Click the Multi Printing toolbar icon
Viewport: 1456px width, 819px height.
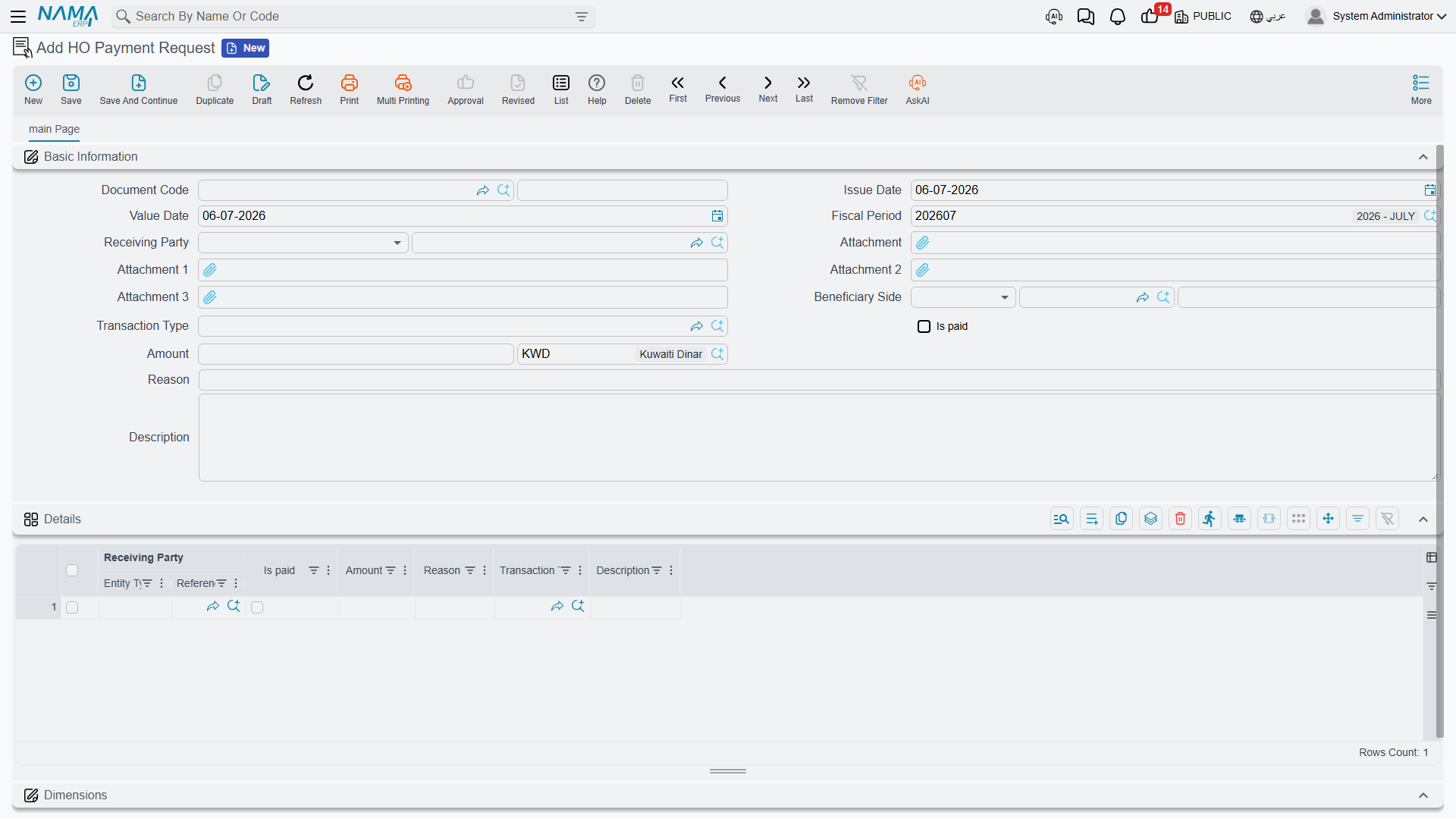403,83
